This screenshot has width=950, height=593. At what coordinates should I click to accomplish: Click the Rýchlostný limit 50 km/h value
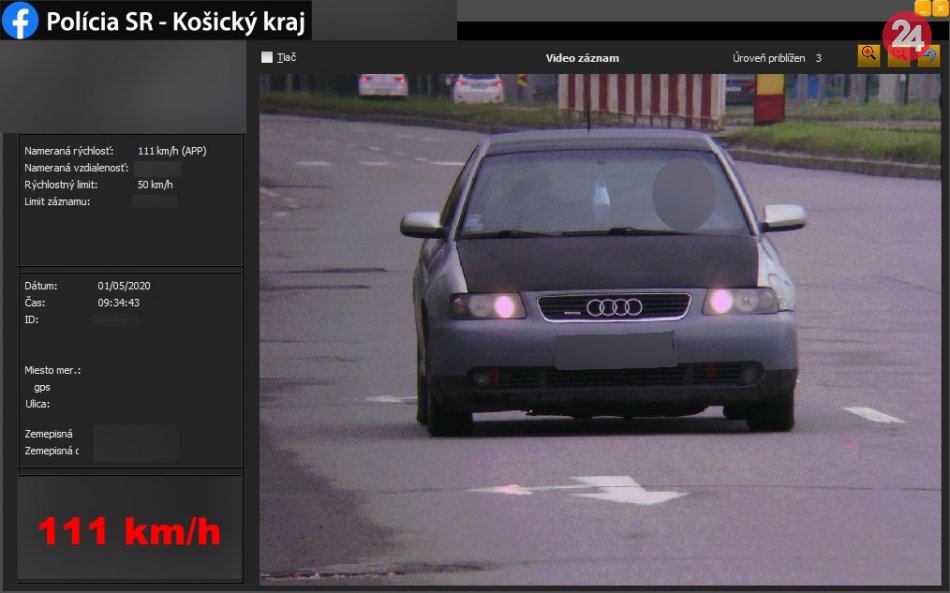[x=155, y=185]
